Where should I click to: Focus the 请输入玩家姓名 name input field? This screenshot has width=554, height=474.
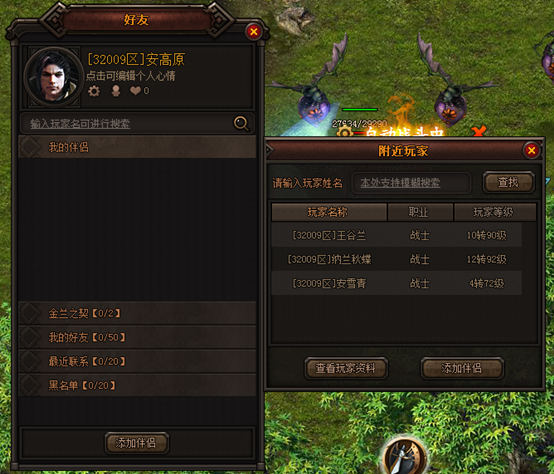[411, 183]
